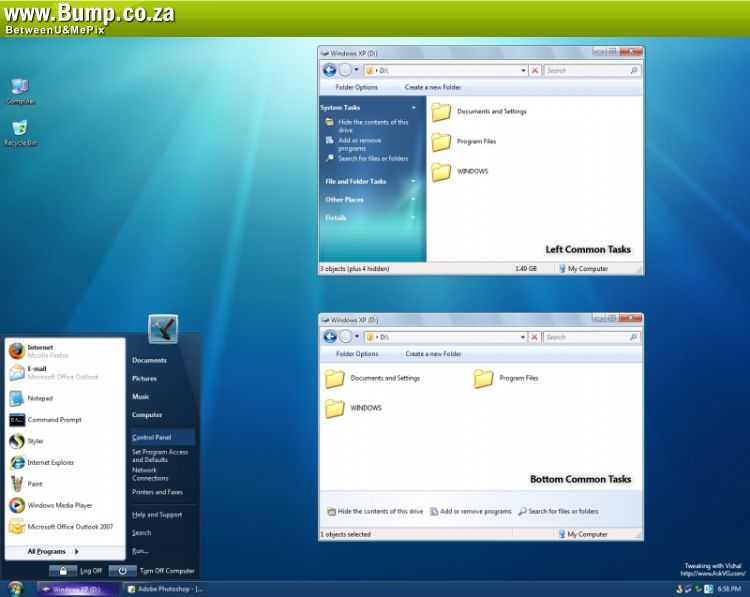Click Back button in top Explorer window
750x597 pixels.
point(330,71)
